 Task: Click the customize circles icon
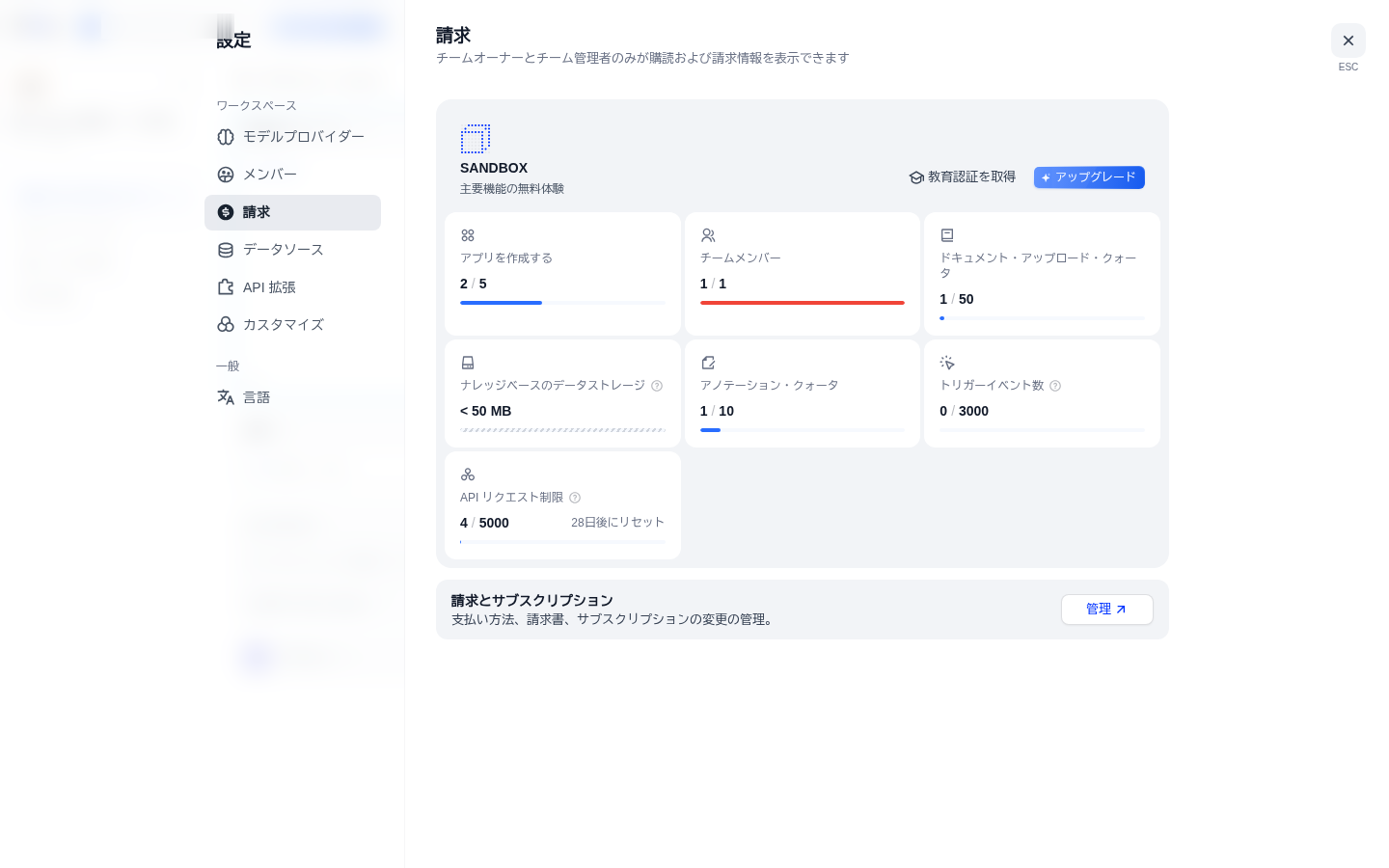[x=226, y=325]
